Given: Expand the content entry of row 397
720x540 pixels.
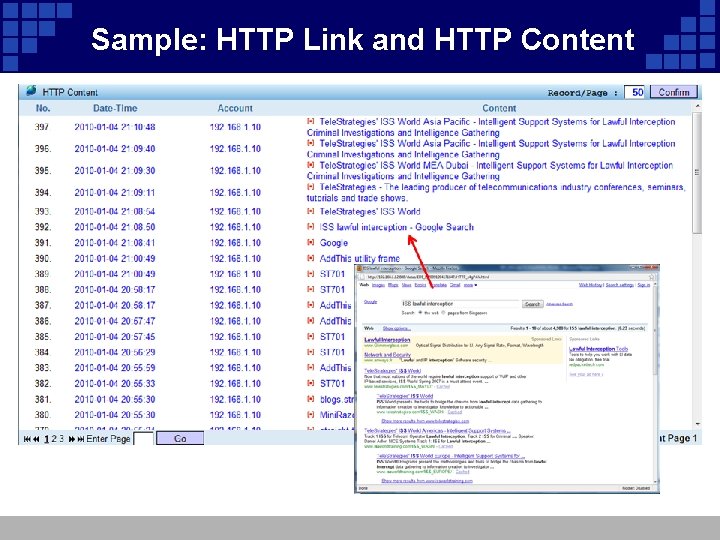Looking at the screenshot, I should [x=311, y=121].
